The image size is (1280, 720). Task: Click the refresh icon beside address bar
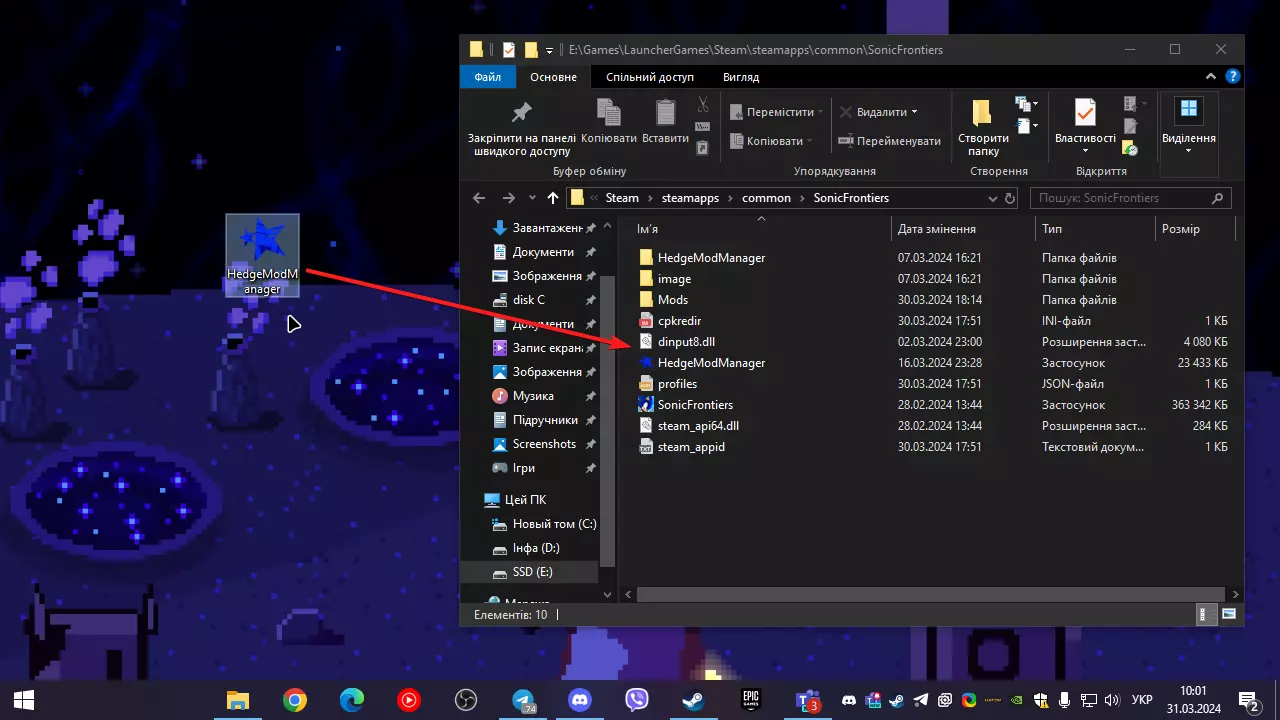[x=1010, y=198]
